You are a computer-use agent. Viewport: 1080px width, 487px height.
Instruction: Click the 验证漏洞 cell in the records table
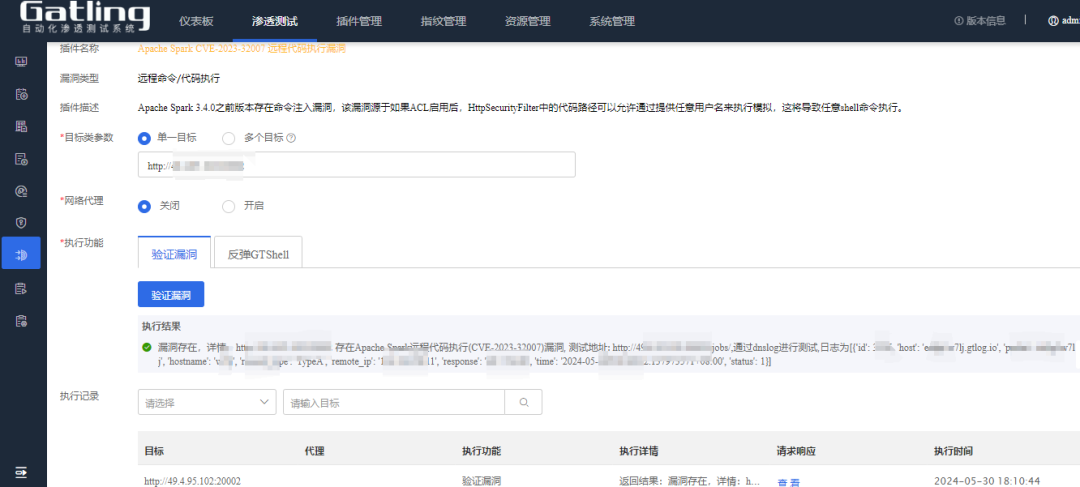pos(481,481)
